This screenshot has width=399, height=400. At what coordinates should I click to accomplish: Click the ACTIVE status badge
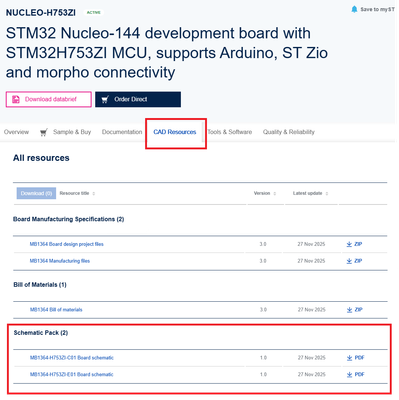pos(94,13)
